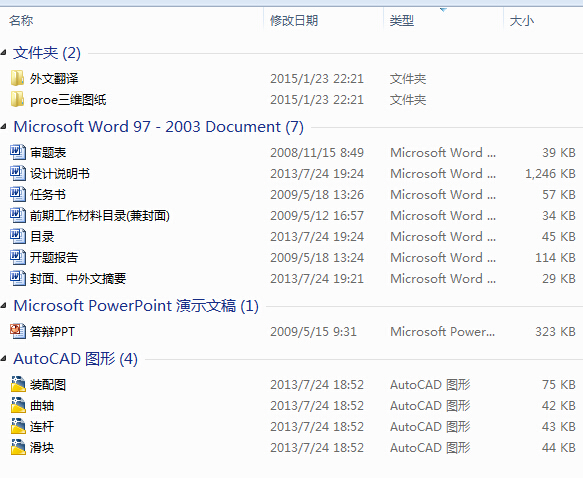Click the AutoCAD icon of 装配图

coord(17,384)
